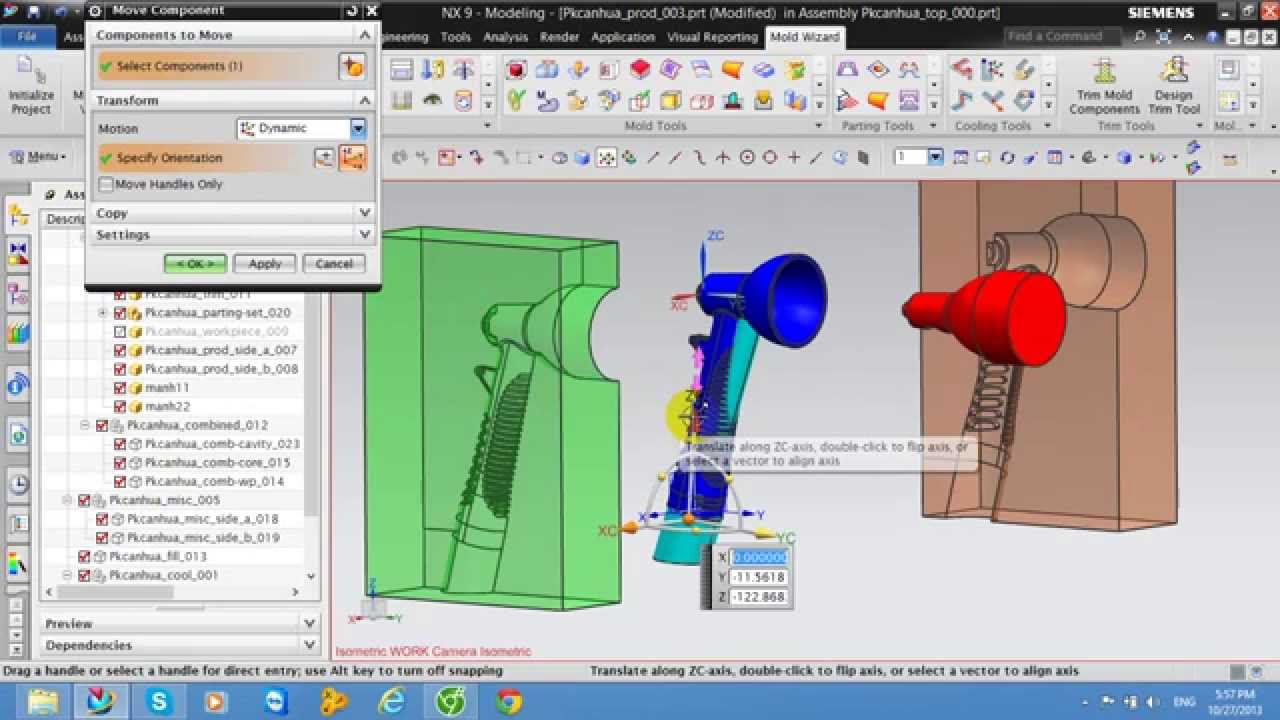
Task: Toggle Pkcanhua_fill_013 checkbox
Action: click(x=84, y=557)
